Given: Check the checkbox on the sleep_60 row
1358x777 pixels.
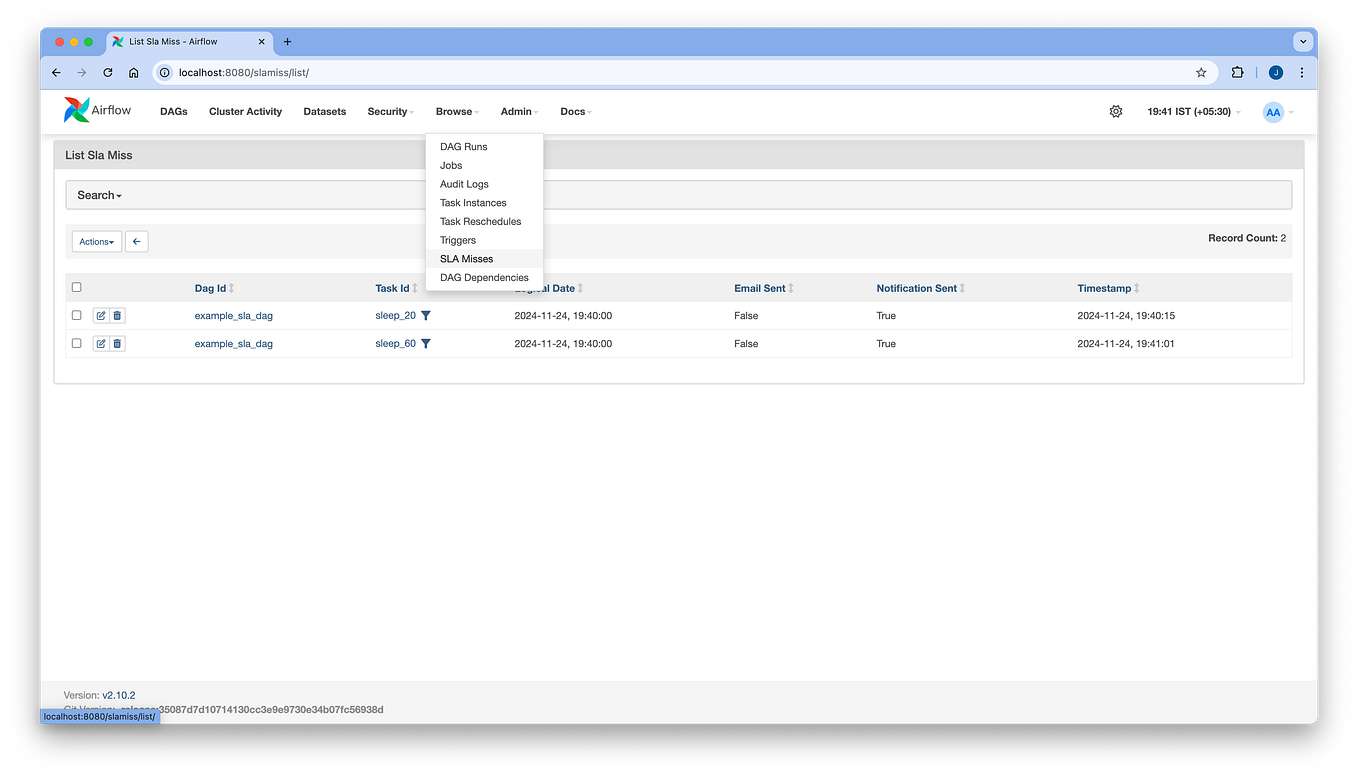Looking at the screenshot, I should [76, 343].
